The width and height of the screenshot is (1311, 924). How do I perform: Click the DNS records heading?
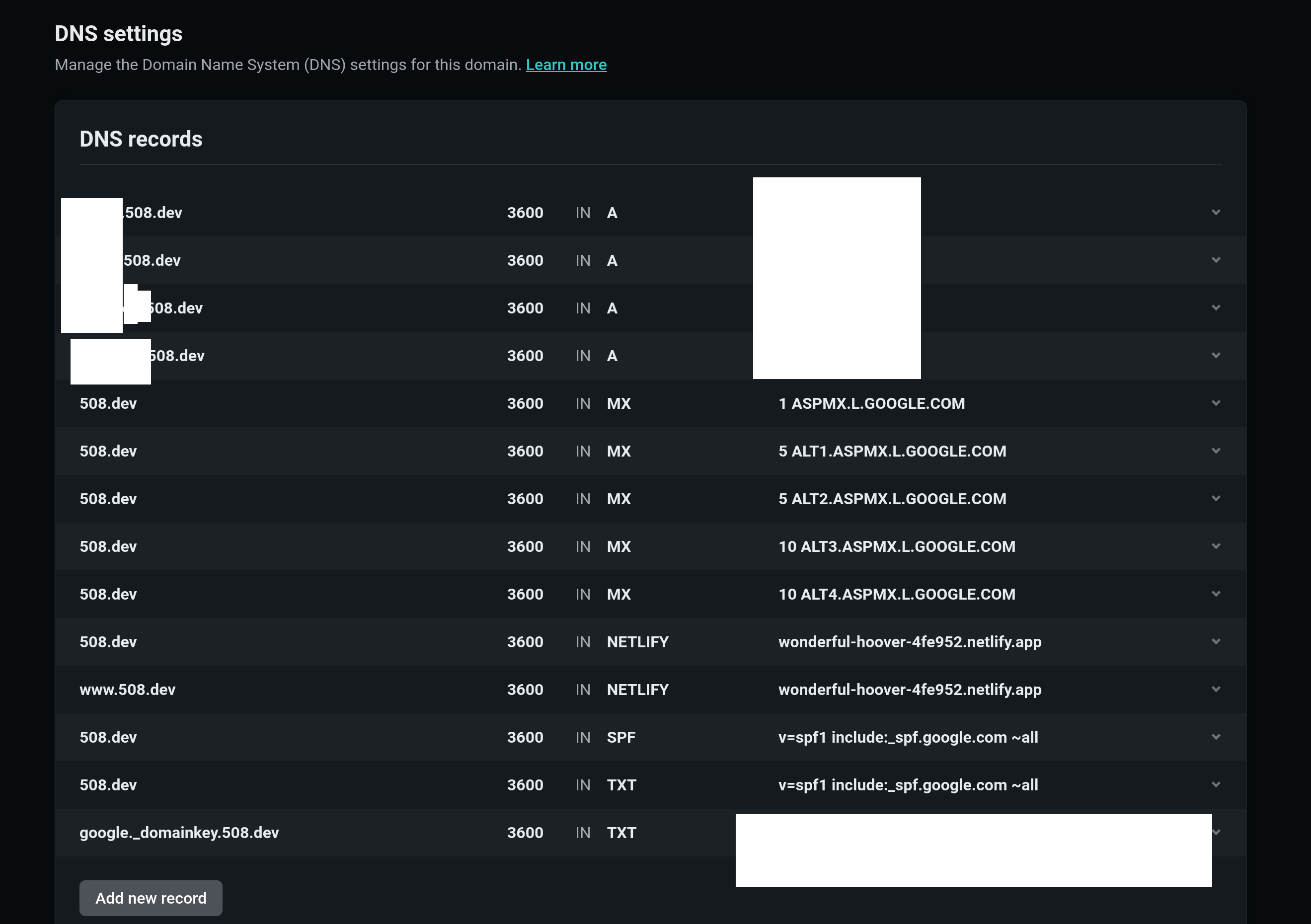coord(141,139)
